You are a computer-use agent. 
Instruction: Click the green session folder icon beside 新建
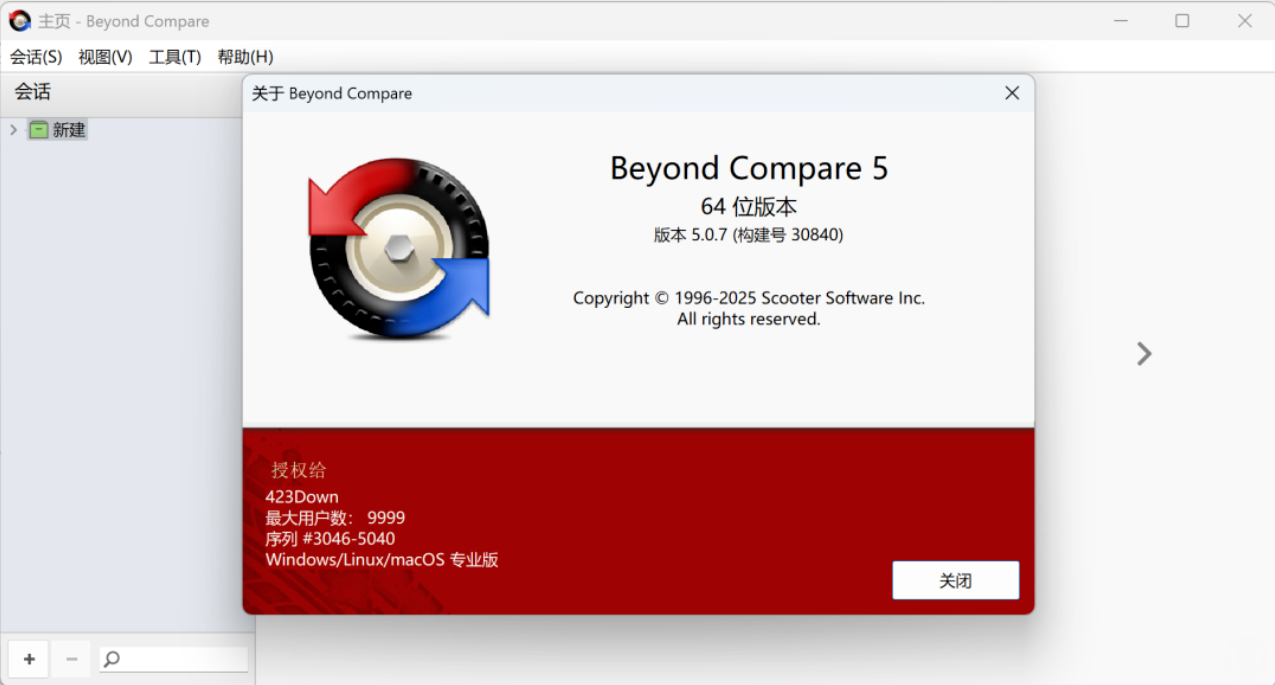tap(39, 130)
